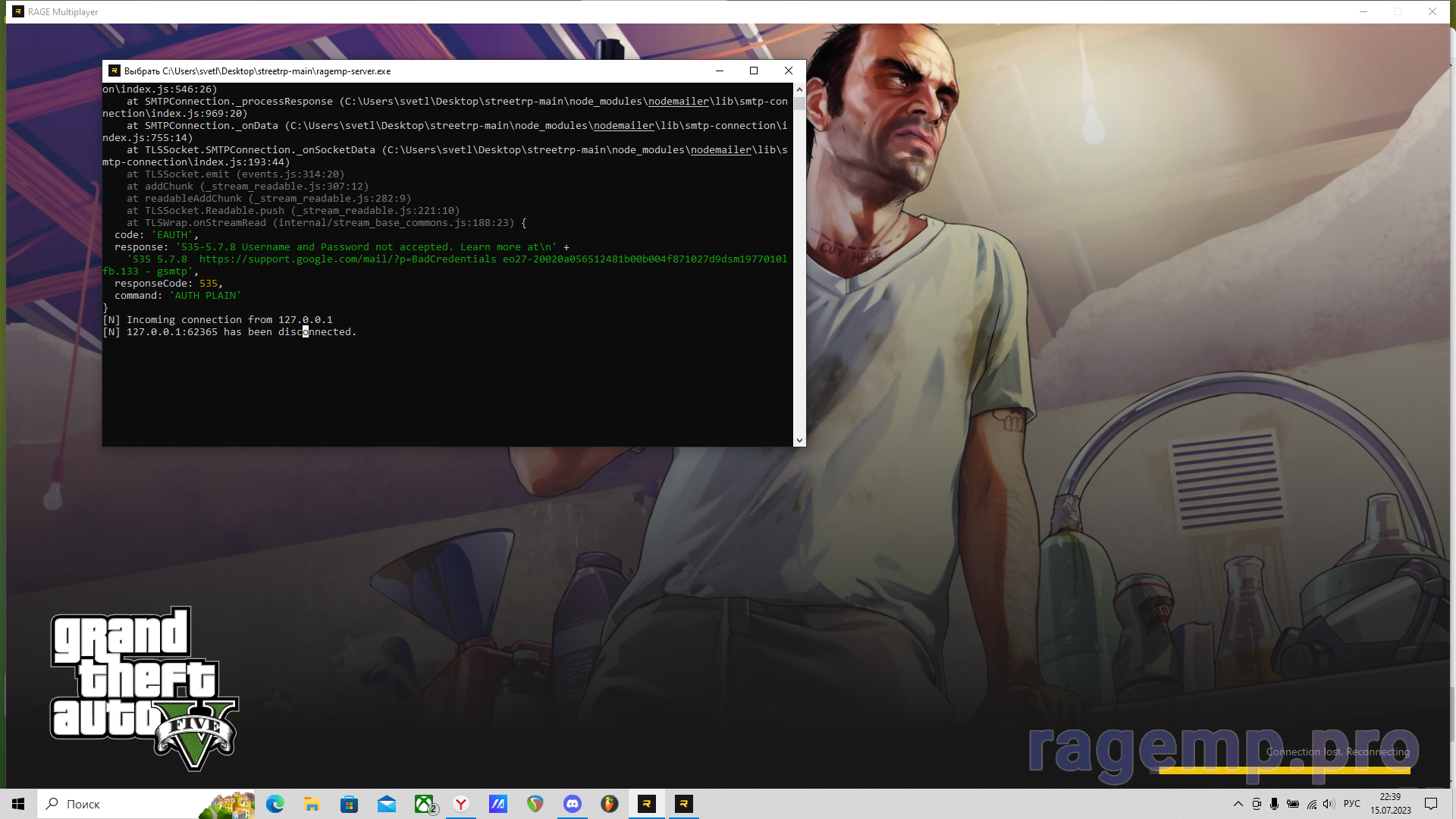Click the 'TLSSocket.emit (events.js:314:20)' line

coord(236,174)
